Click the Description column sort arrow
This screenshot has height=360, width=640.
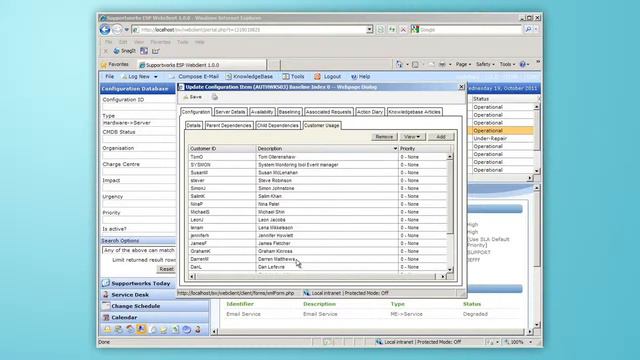[x=395, y=149]
